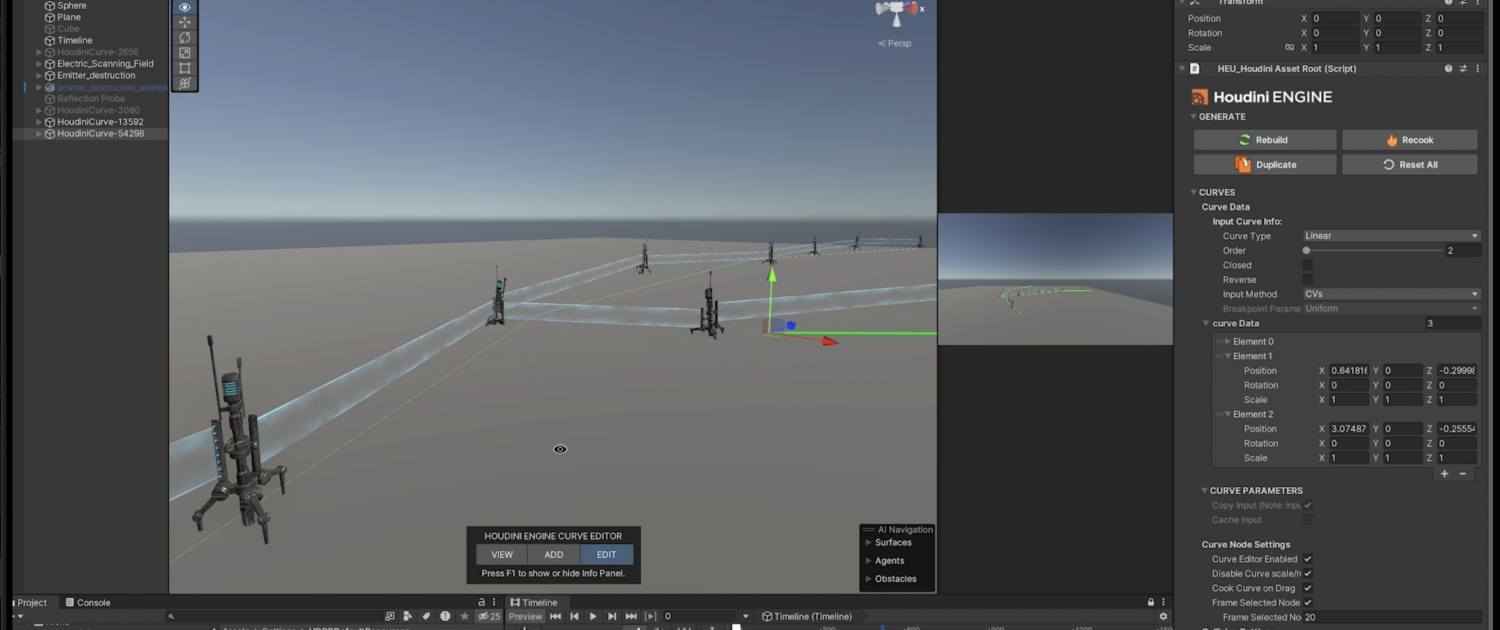Viewport: 1500px width, 630px height.
Task: Open the Input Method dropdown
Action: coord(1390,294)
